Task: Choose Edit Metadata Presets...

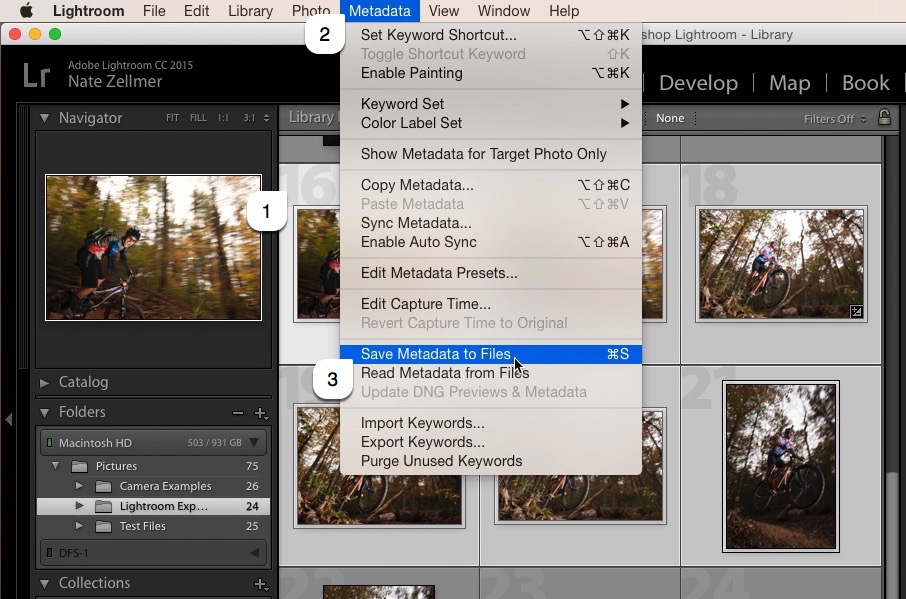Action: pos(491,273)
